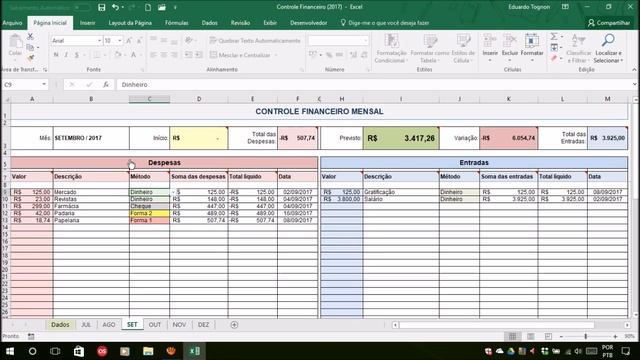Image resolution: width=640 pixels, height=360 pixels.
Task: Toggle underline (S) formatting
Action: 76,55
